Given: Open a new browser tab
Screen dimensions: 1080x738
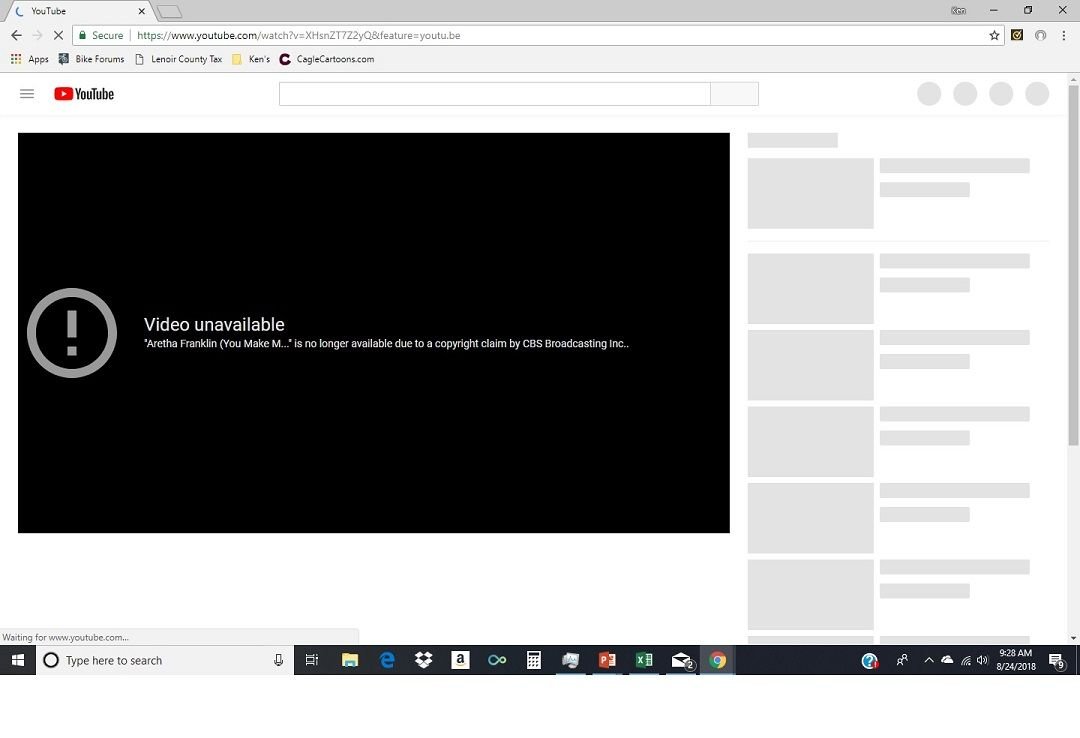Looking at the screenshot, I should [x=169, y=11].
